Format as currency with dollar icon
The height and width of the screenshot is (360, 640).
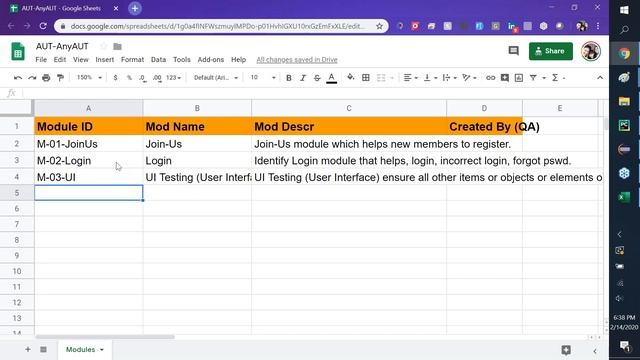click(116, 78)
